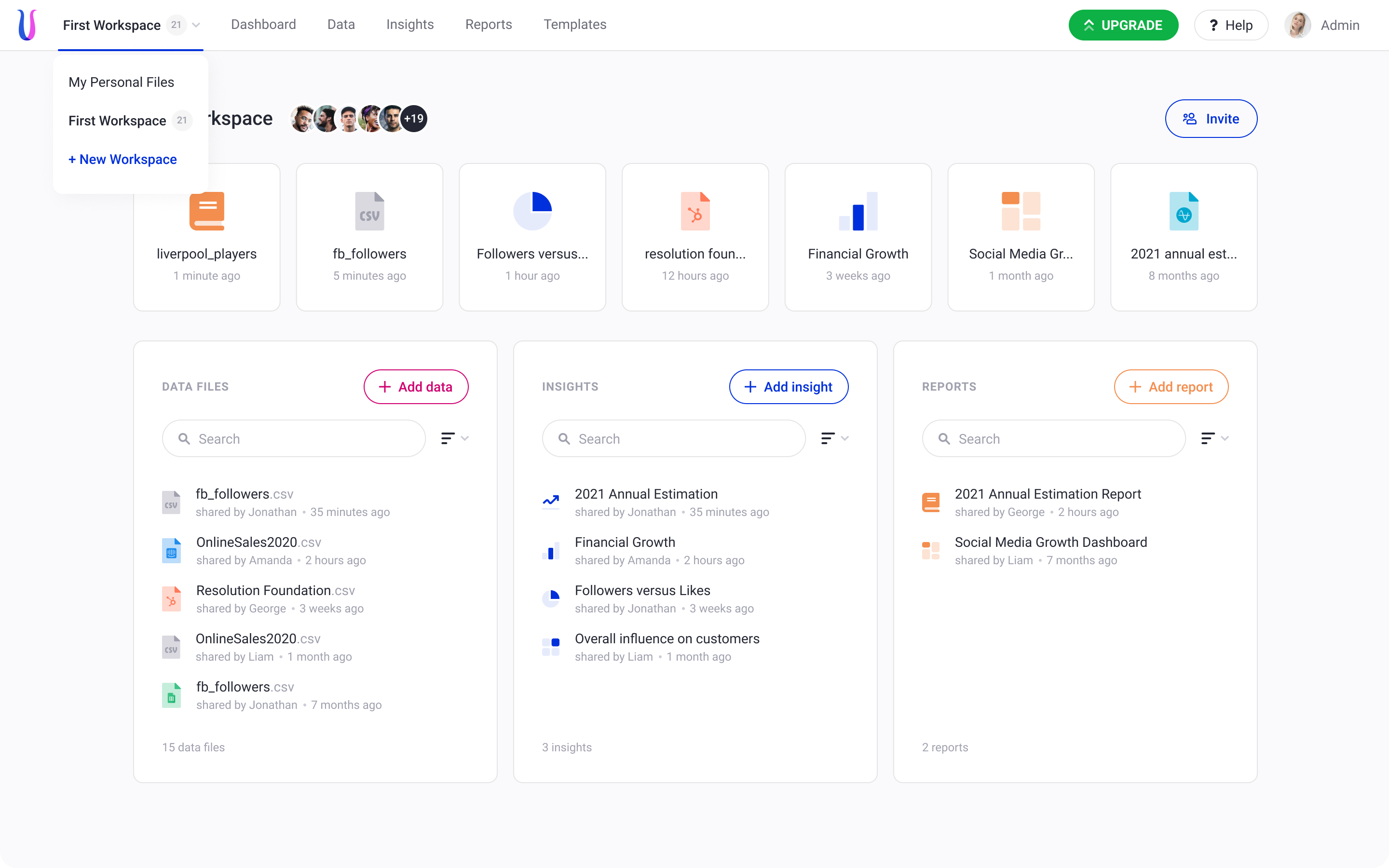Open the Followers versus pie chart card
This screenshot has height=868, width=1389.
coord(532,236)
